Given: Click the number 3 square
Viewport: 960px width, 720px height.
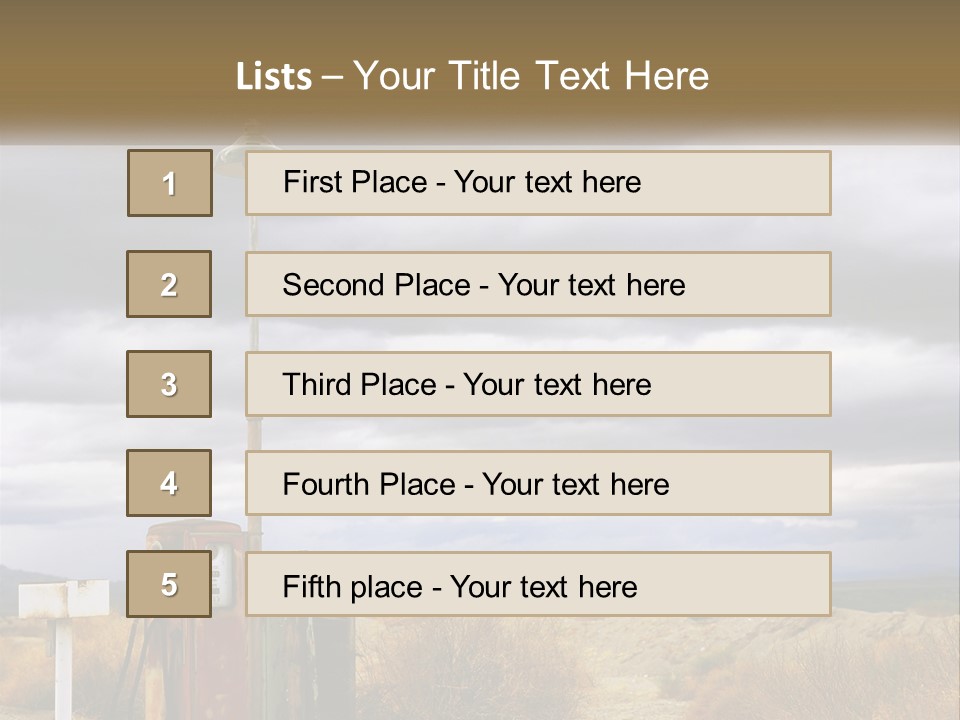Looking at the screenshot, I should 169,384.
